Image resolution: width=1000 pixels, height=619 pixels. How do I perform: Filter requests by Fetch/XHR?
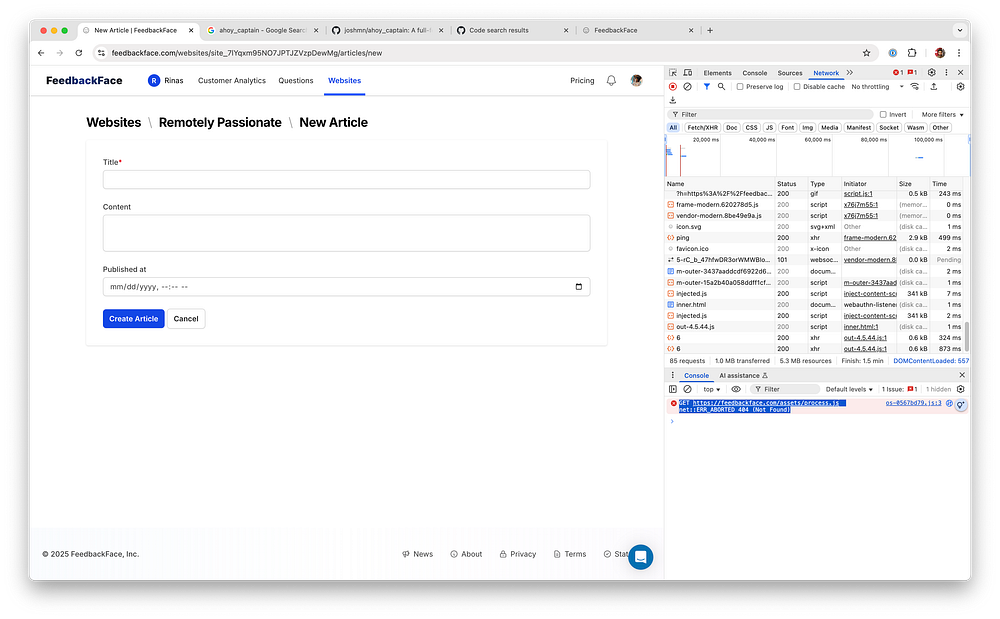coord(702,127)
